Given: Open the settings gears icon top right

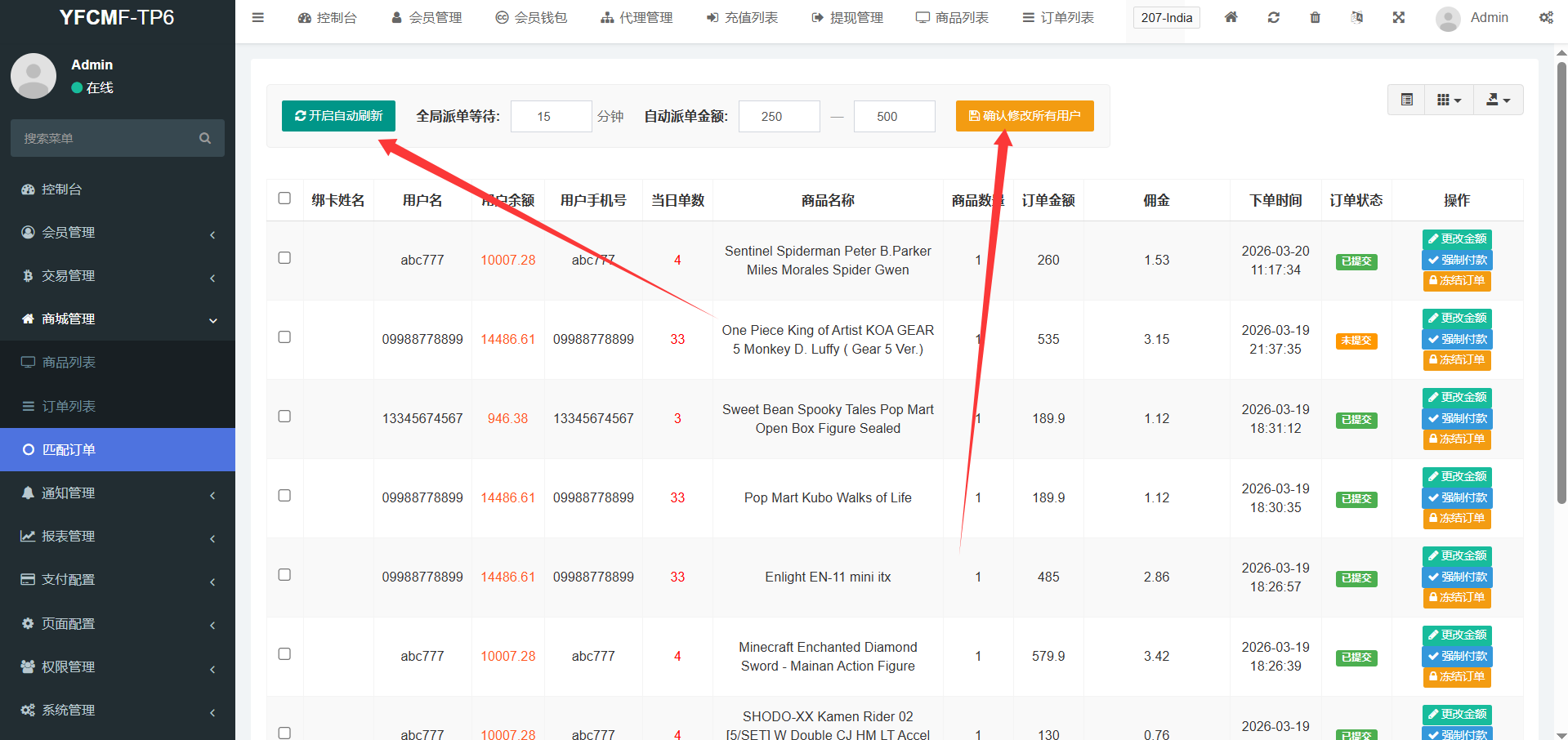Looking at the screenshot, I should (x=1546, y=17).
